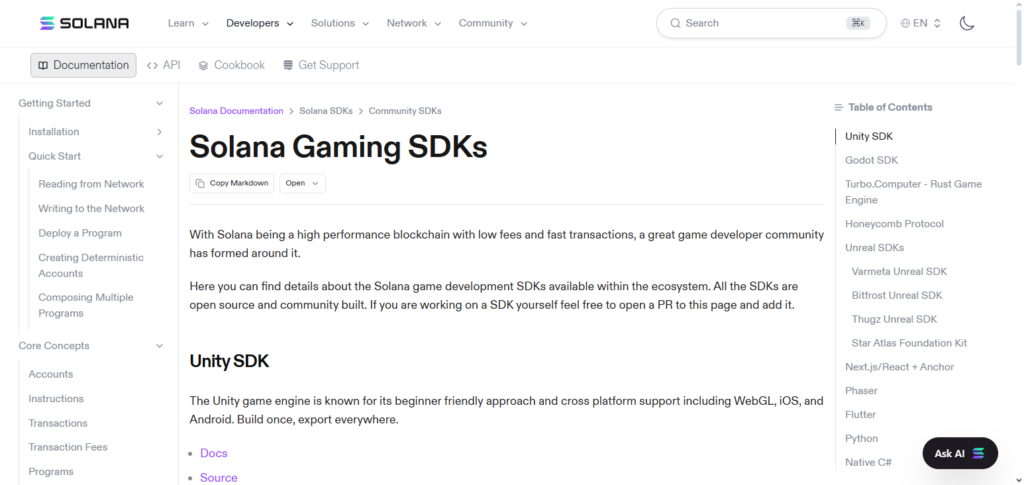The height and width of the screenshot is (485, 1024).
Task: Click the API code brackets icon
Action: point(152,65)
